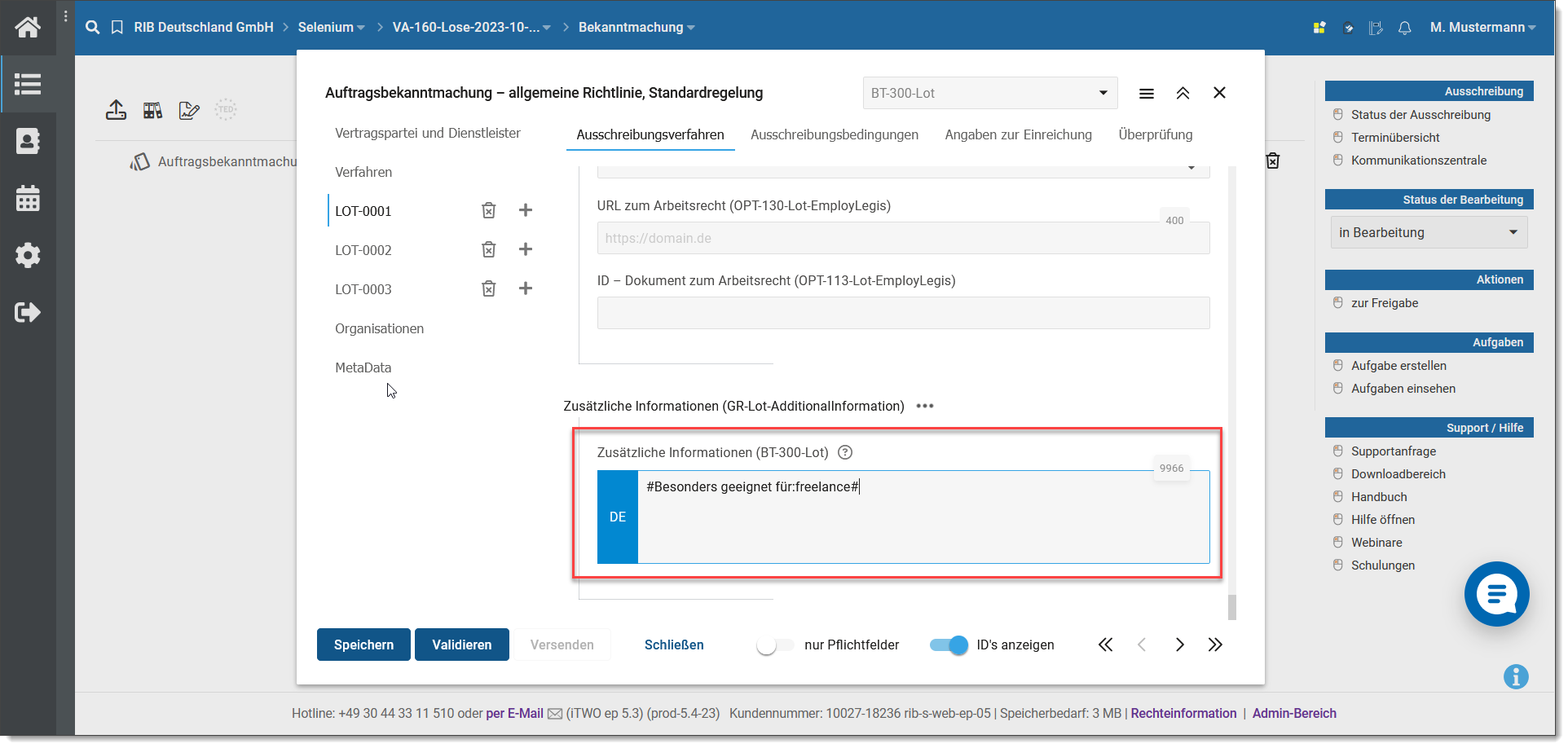
Task: Delete LOT-0002 with trash icon
Action: [x=489, y=249]
